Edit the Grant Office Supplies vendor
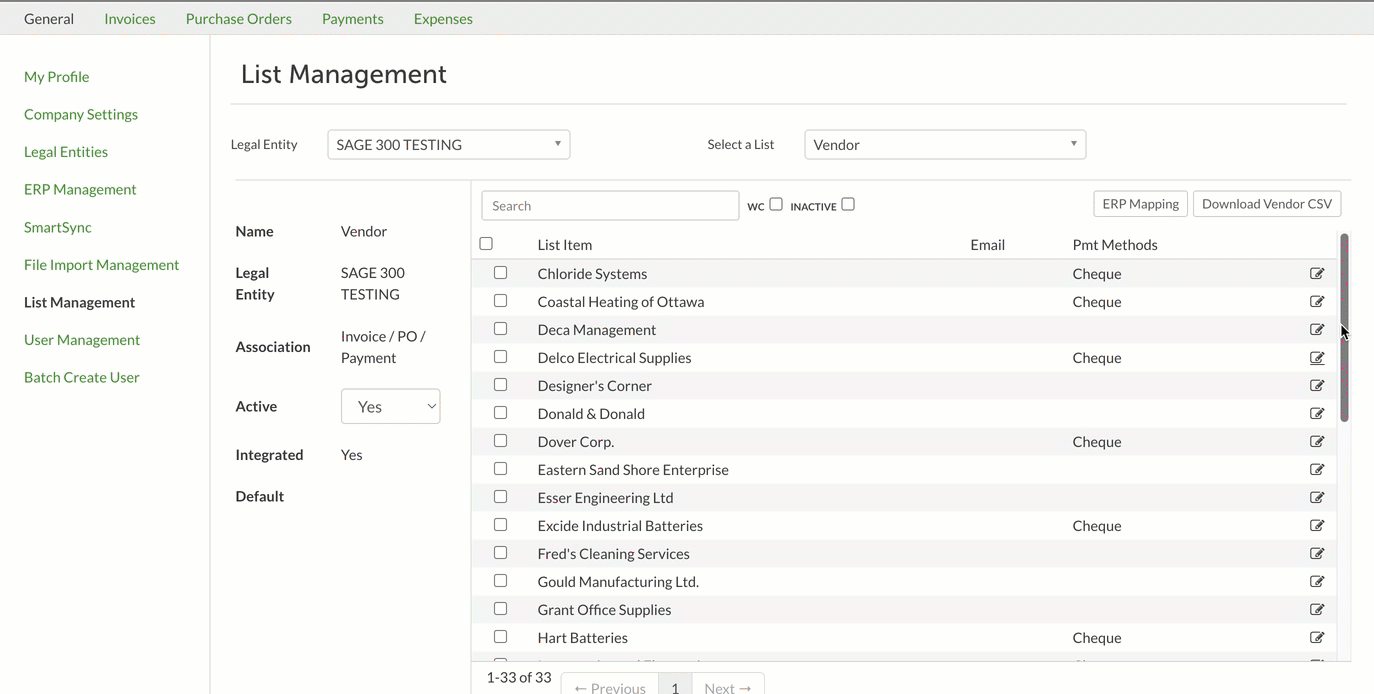Screen dimensions: 1374x694 1317,609
